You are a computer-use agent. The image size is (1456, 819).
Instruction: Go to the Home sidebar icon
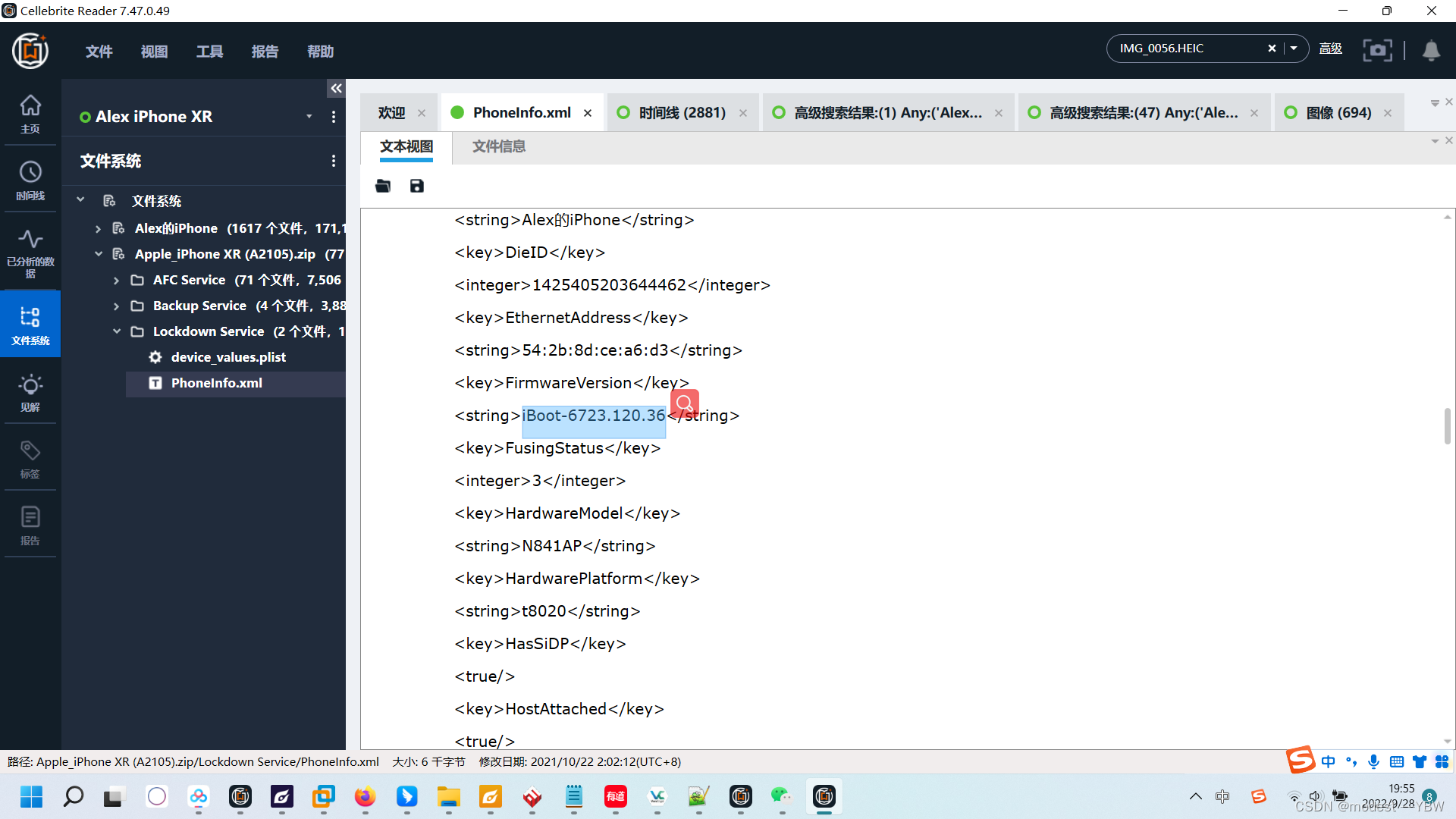(30, 113)
